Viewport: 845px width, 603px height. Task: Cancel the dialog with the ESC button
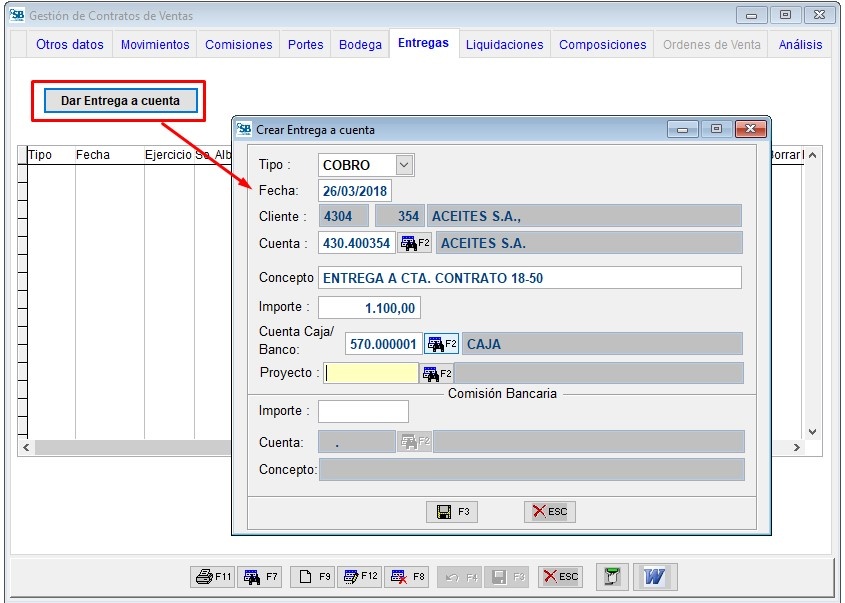tap(548, 511)
